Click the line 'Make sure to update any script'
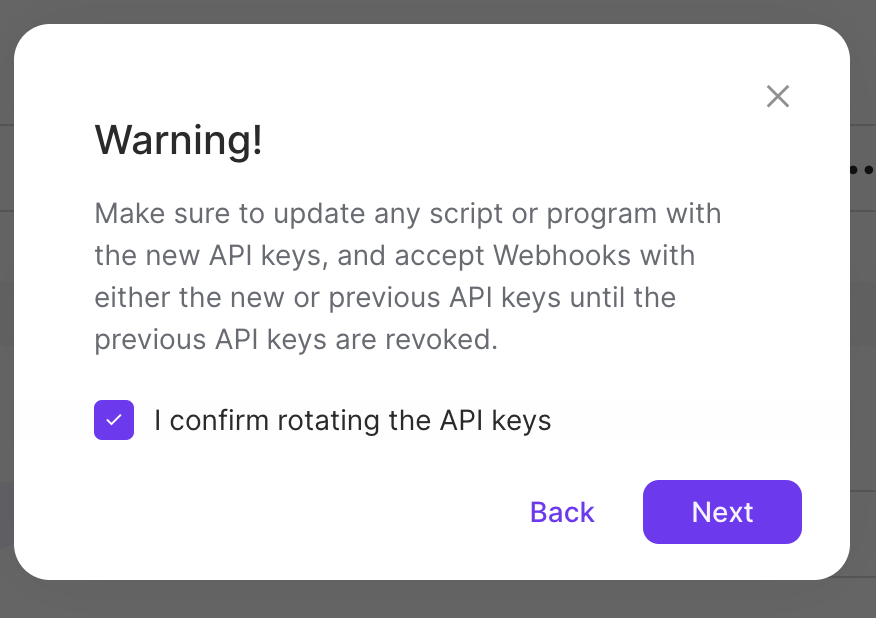Screen dimensions: 876x618 (407, 214)
